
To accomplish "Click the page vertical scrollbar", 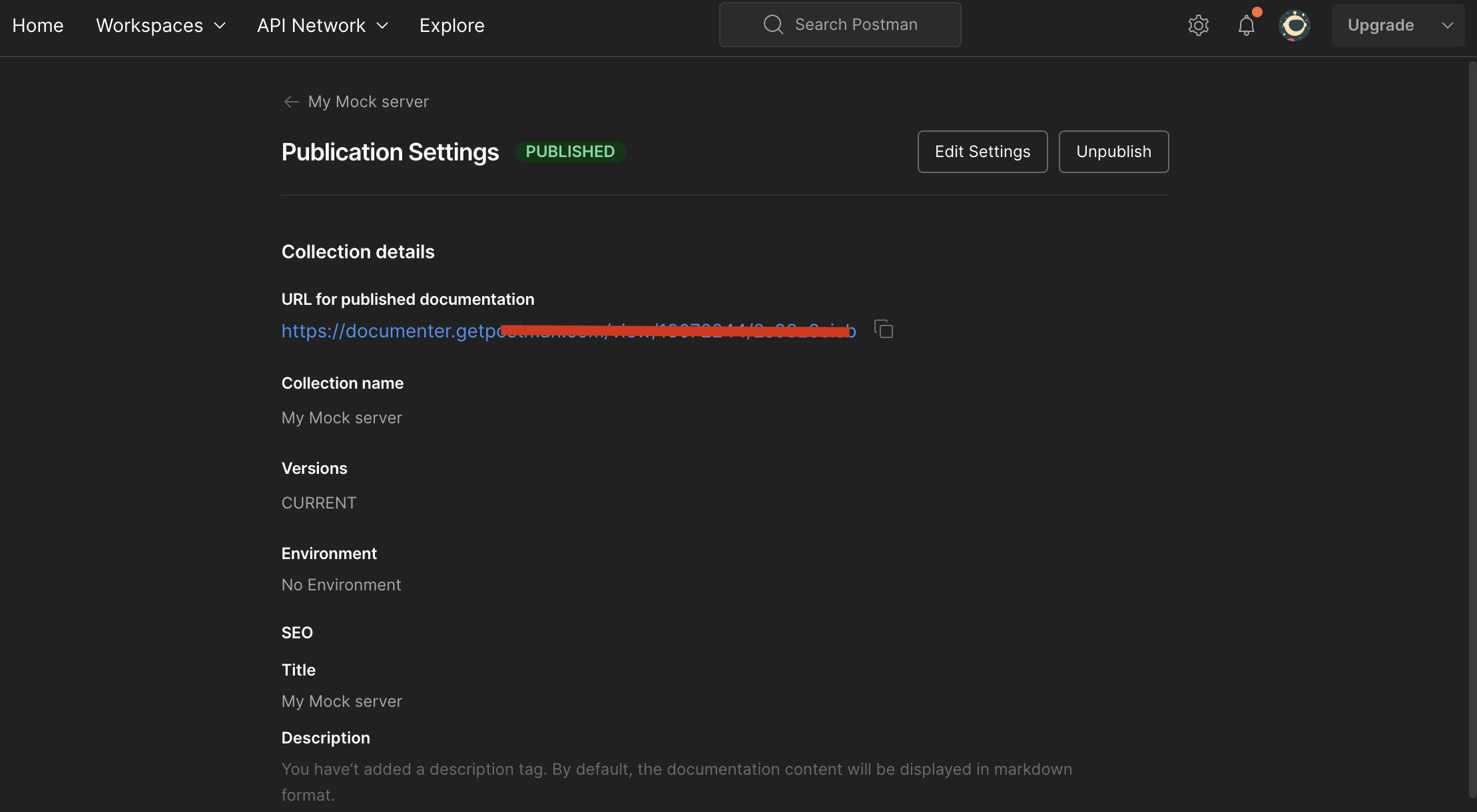I will pos(1472,426).
